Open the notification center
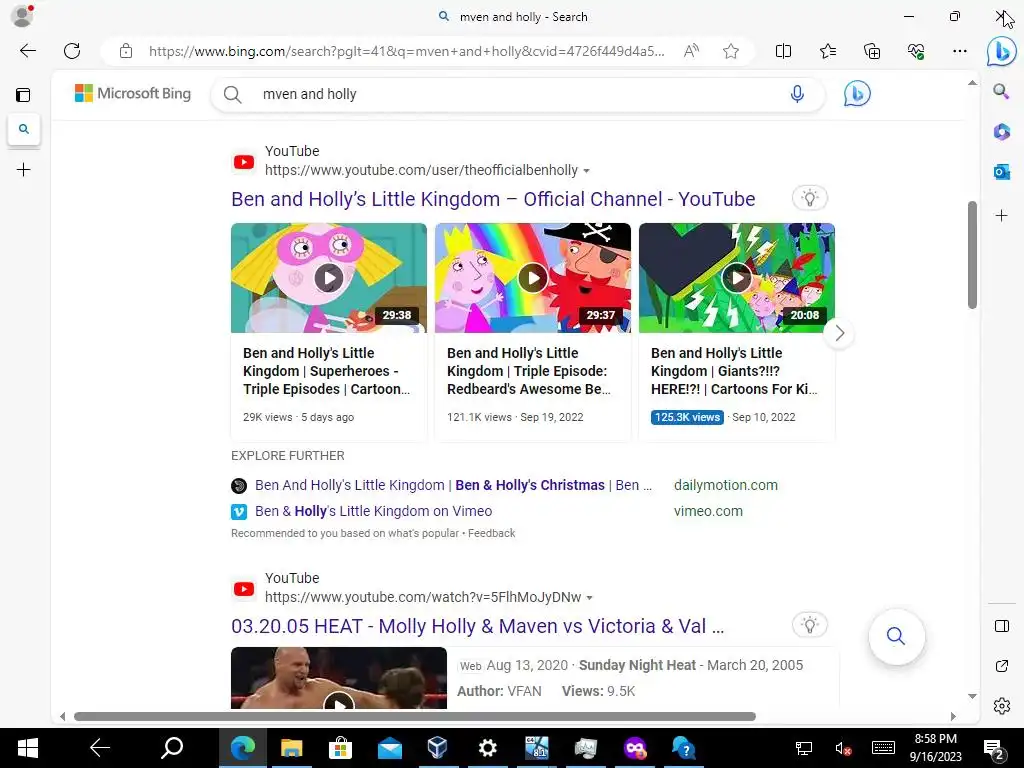This screenshot has height=768, width=1024. 993,749
